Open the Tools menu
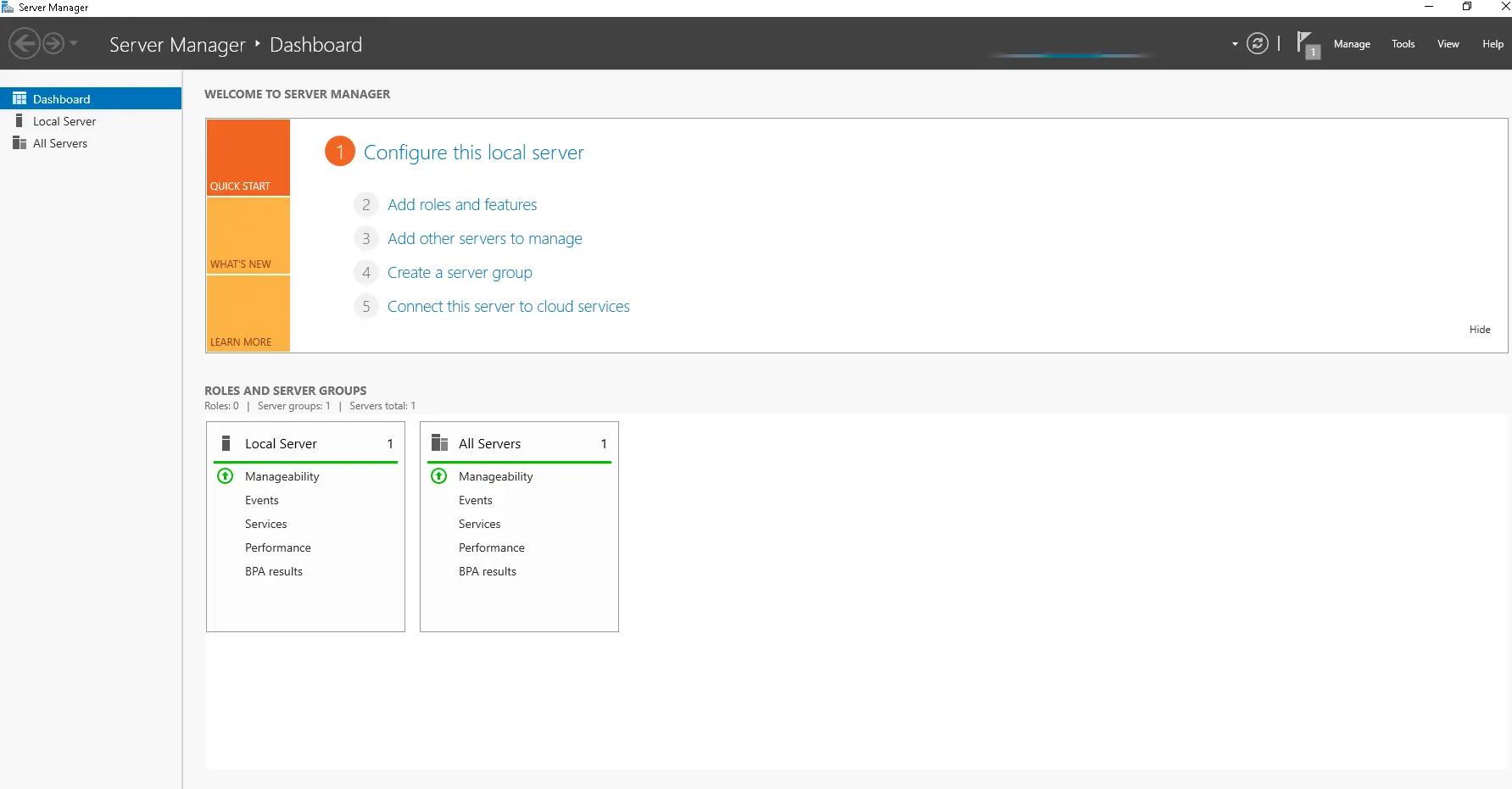The image size is (1512, 789). pyautogui.click(x=1403, y=43)
